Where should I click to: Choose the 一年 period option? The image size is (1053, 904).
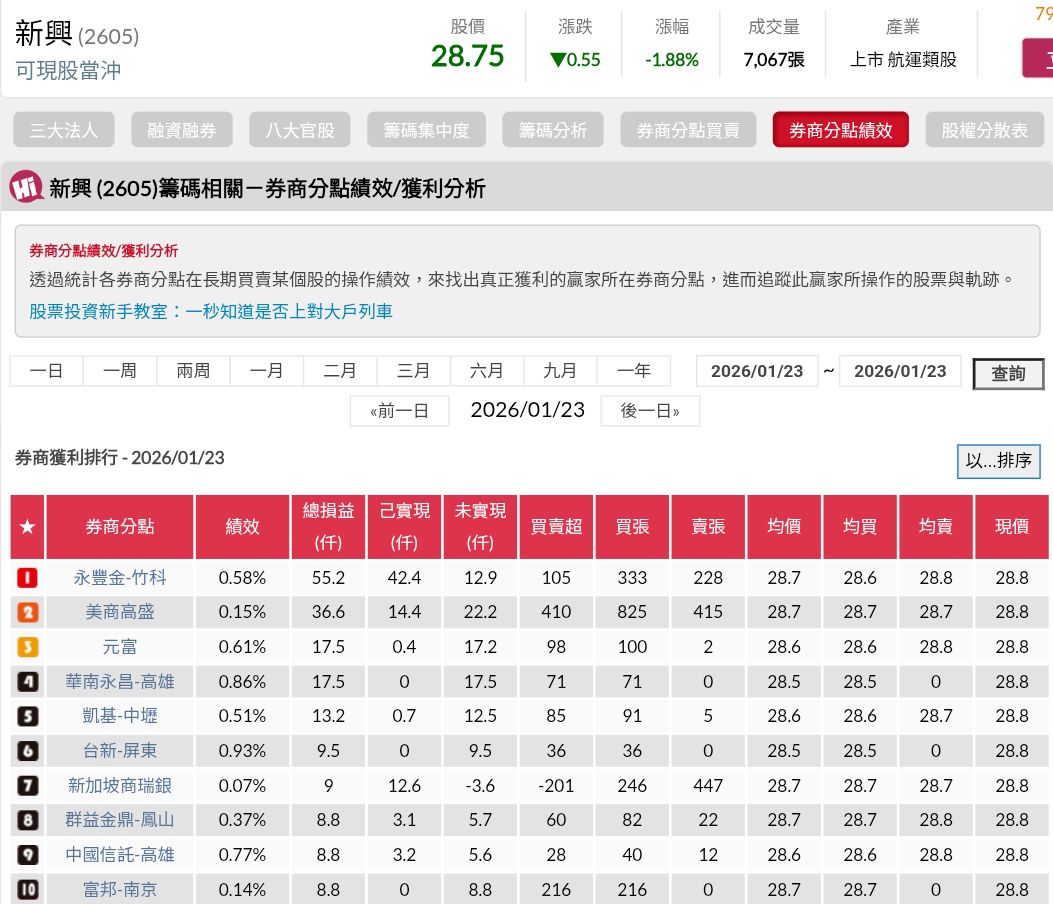click(634, 371)
